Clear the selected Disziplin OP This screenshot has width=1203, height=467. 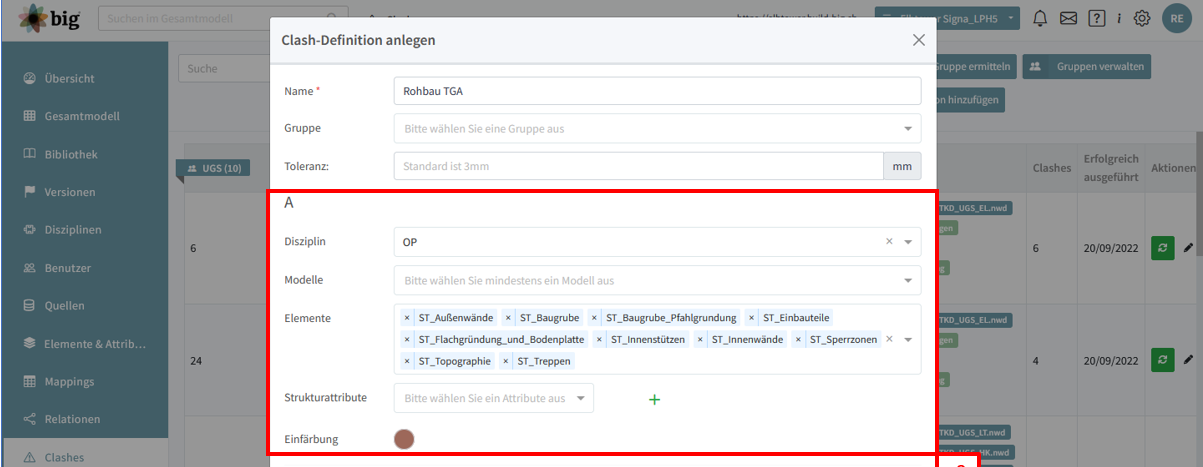click(x=889, y=242)
